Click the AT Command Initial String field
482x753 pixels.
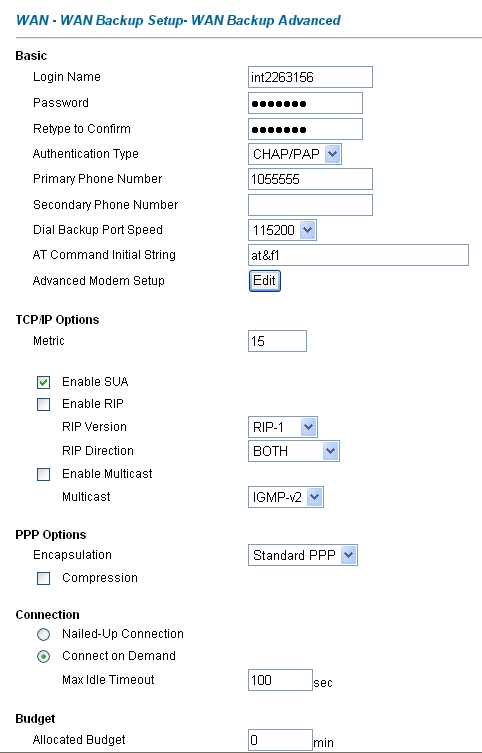358,255
